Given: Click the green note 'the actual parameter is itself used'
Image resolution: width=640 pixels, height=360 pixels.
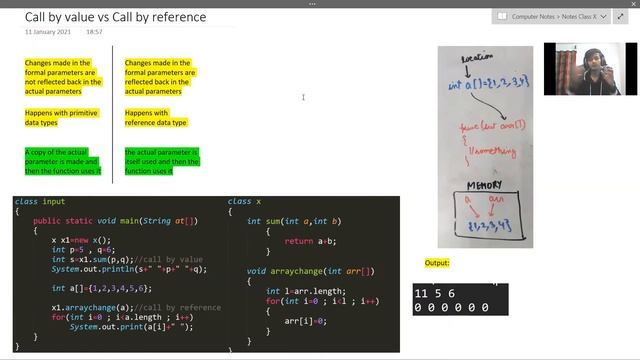Looking at the screenshot, I should point(162,162).
